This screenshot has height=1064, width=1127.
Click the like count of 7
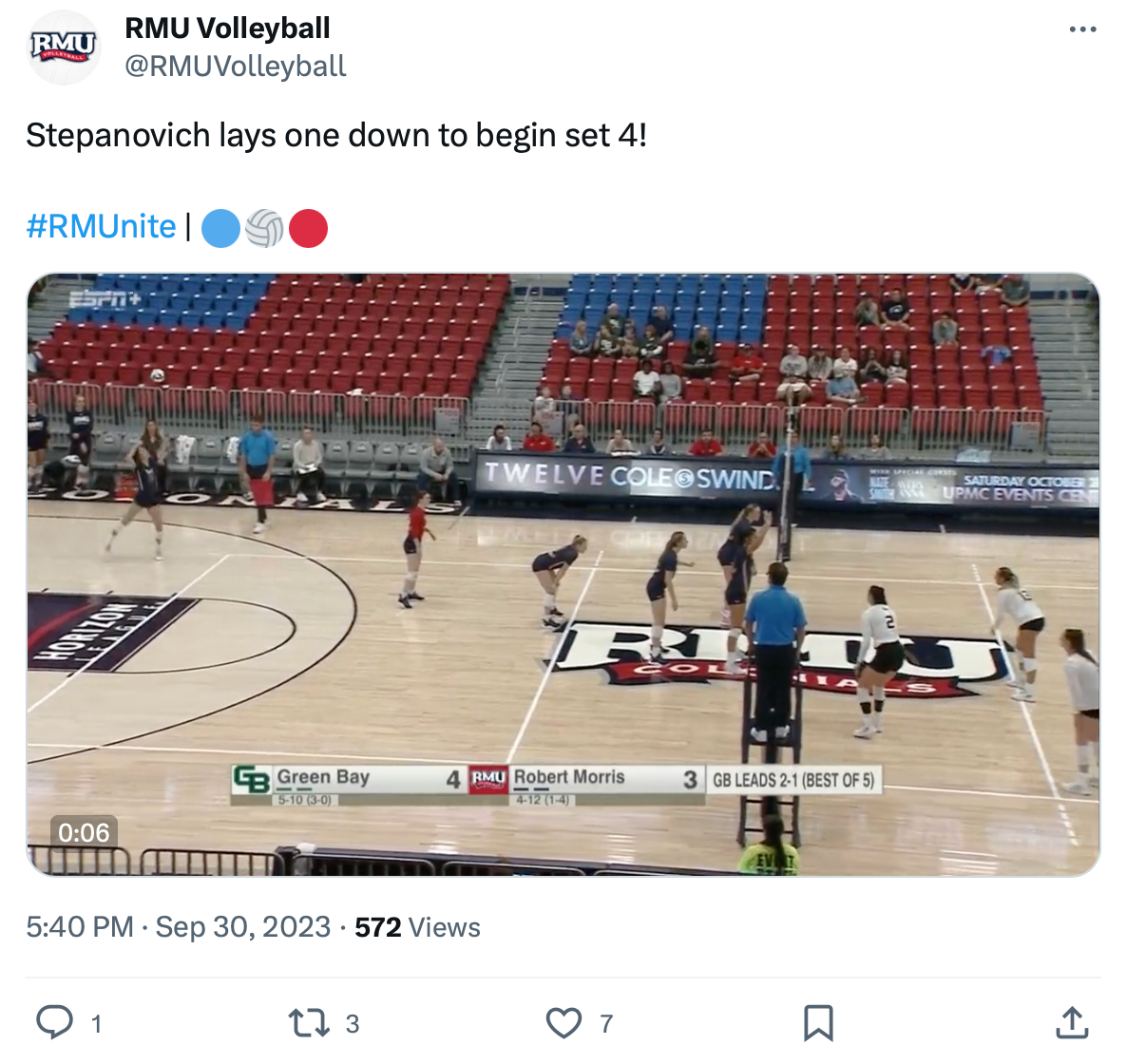[606, 1023]
